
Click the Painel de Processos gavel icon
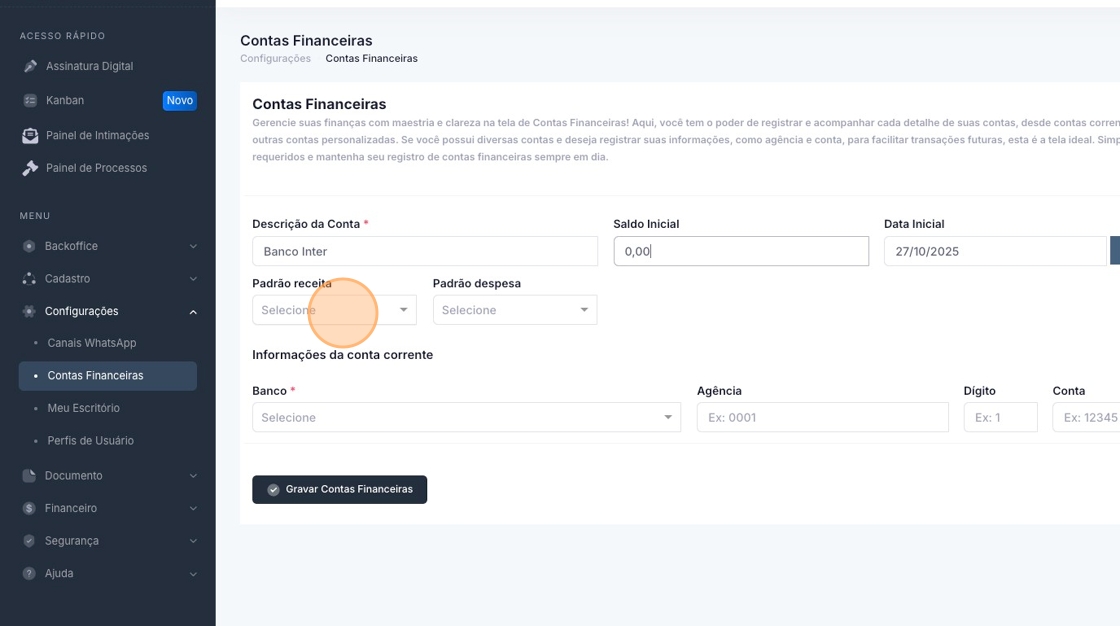[x=30, y=168]
